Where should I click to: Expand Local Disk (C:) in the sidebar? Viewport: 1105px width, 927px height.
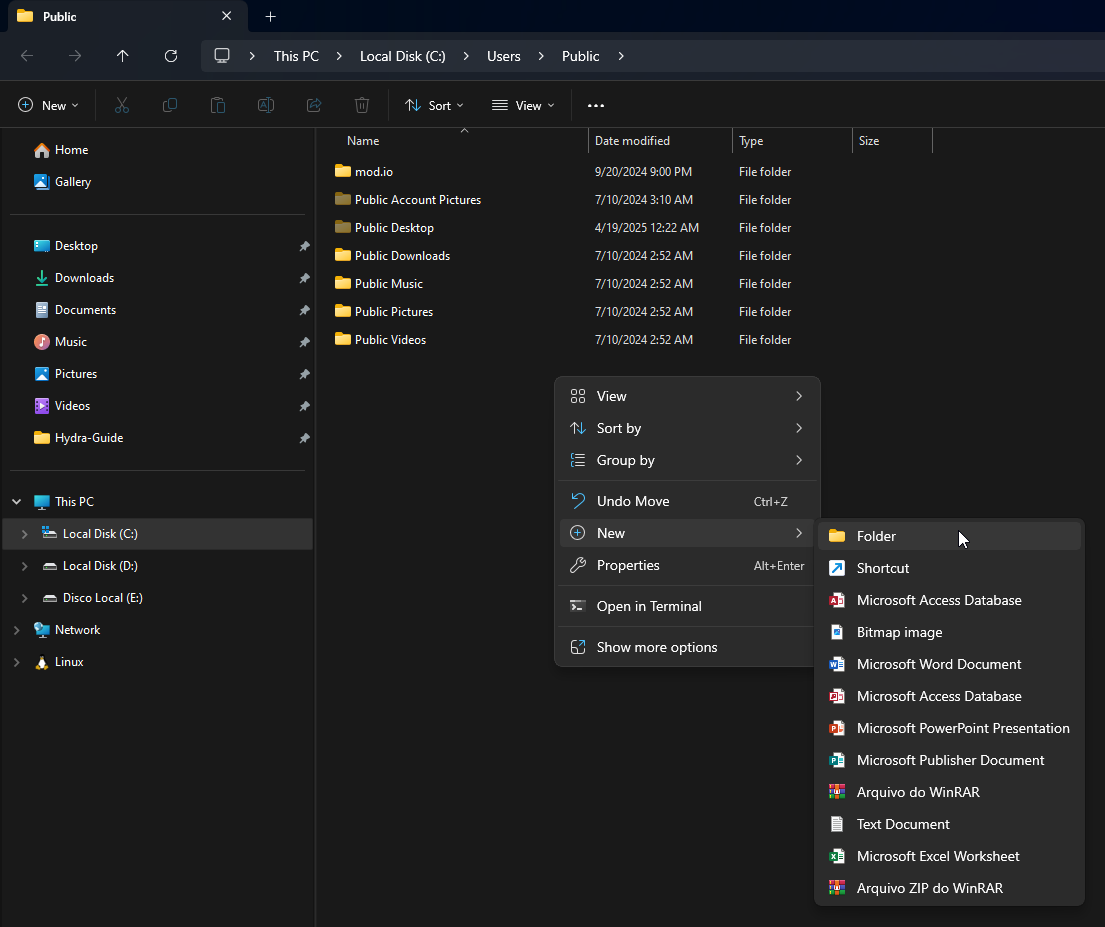[25, 534]
